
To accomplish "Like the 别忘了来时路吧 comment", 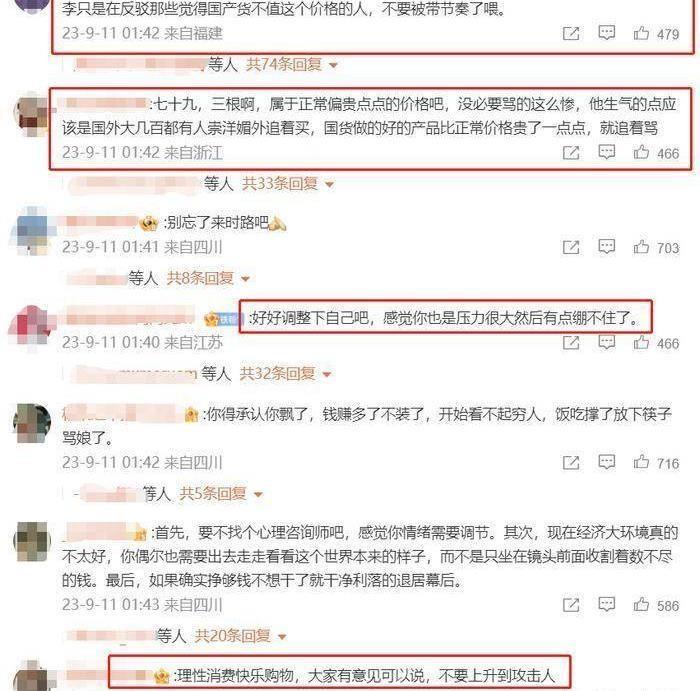I will tap(641, 247).
